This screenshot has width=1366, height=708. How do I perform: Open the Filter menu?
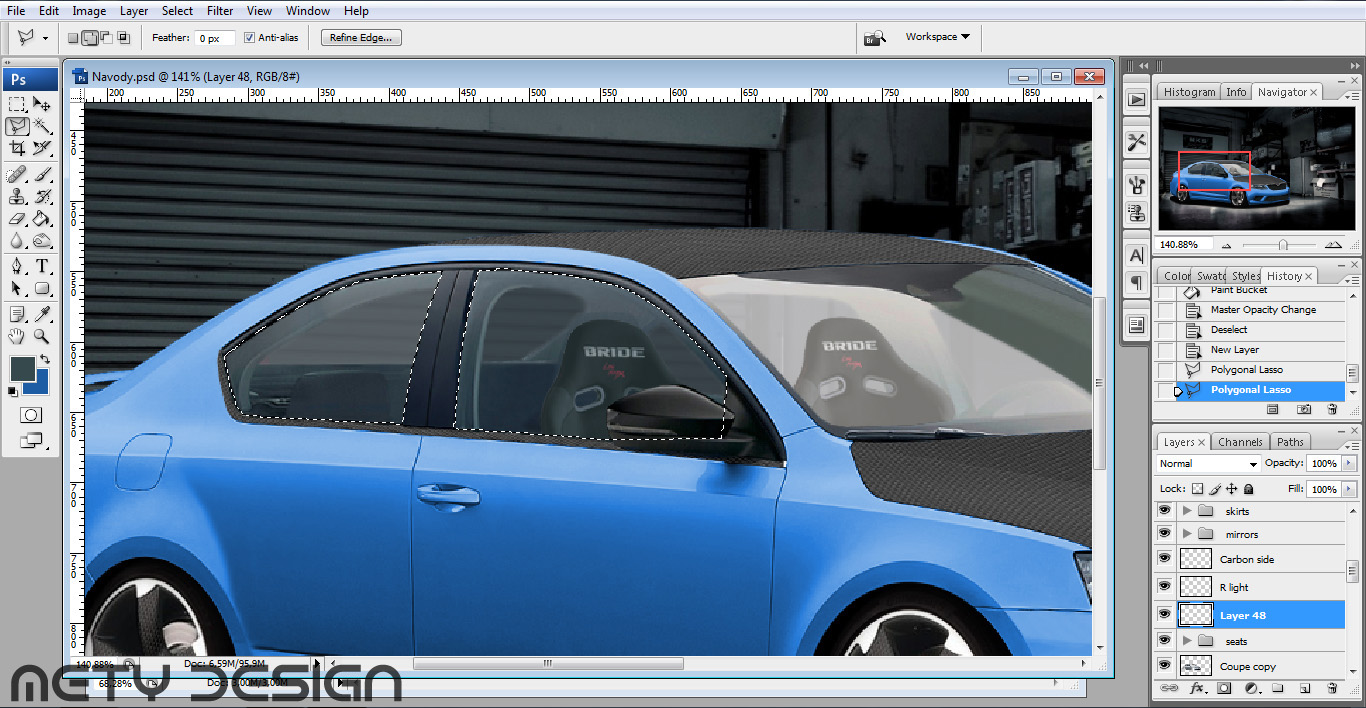click(220, 11)
